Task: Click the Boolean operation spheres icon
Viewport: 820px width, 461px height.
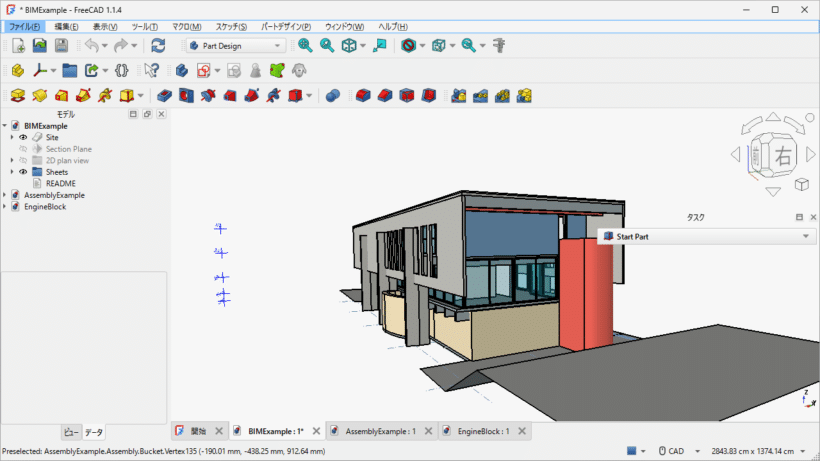Action: point(333,96)
